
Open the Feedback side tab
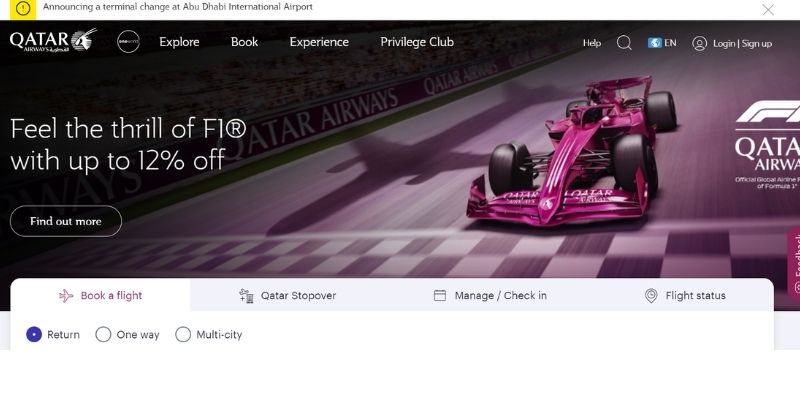coord(794,265)
